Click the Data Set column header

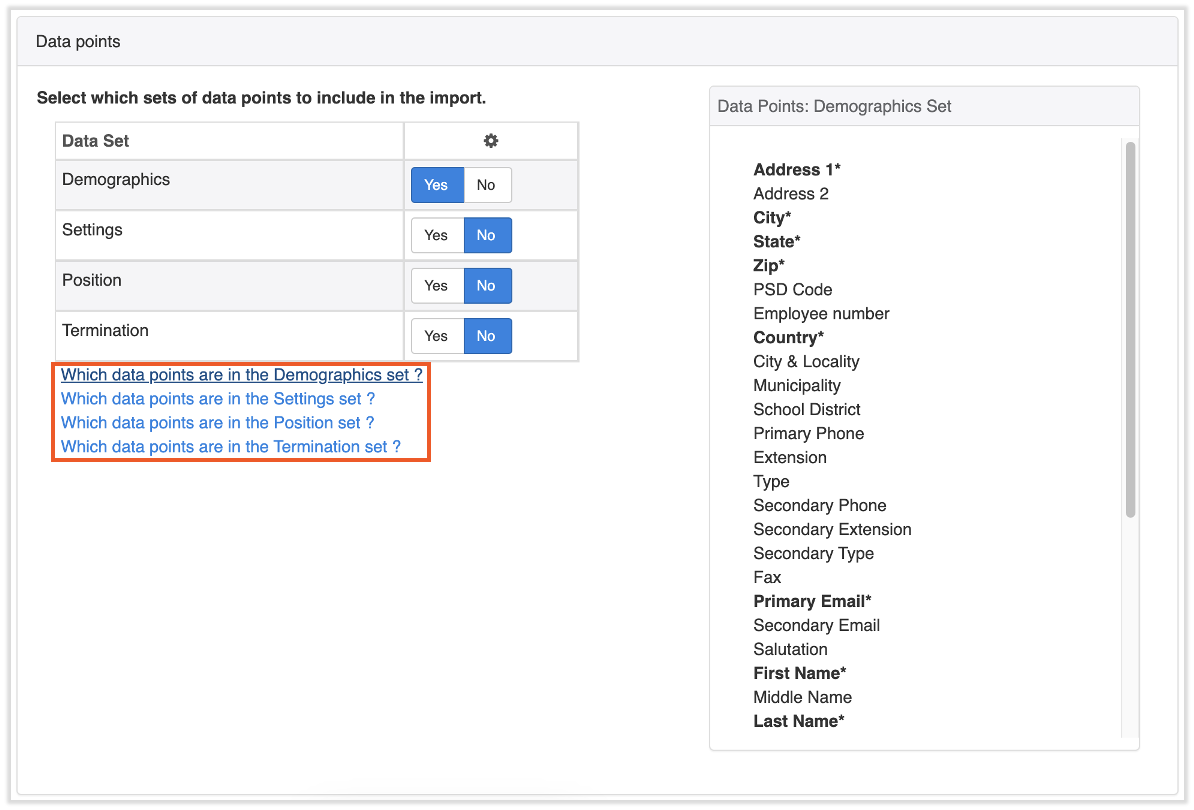pos(96,141)
